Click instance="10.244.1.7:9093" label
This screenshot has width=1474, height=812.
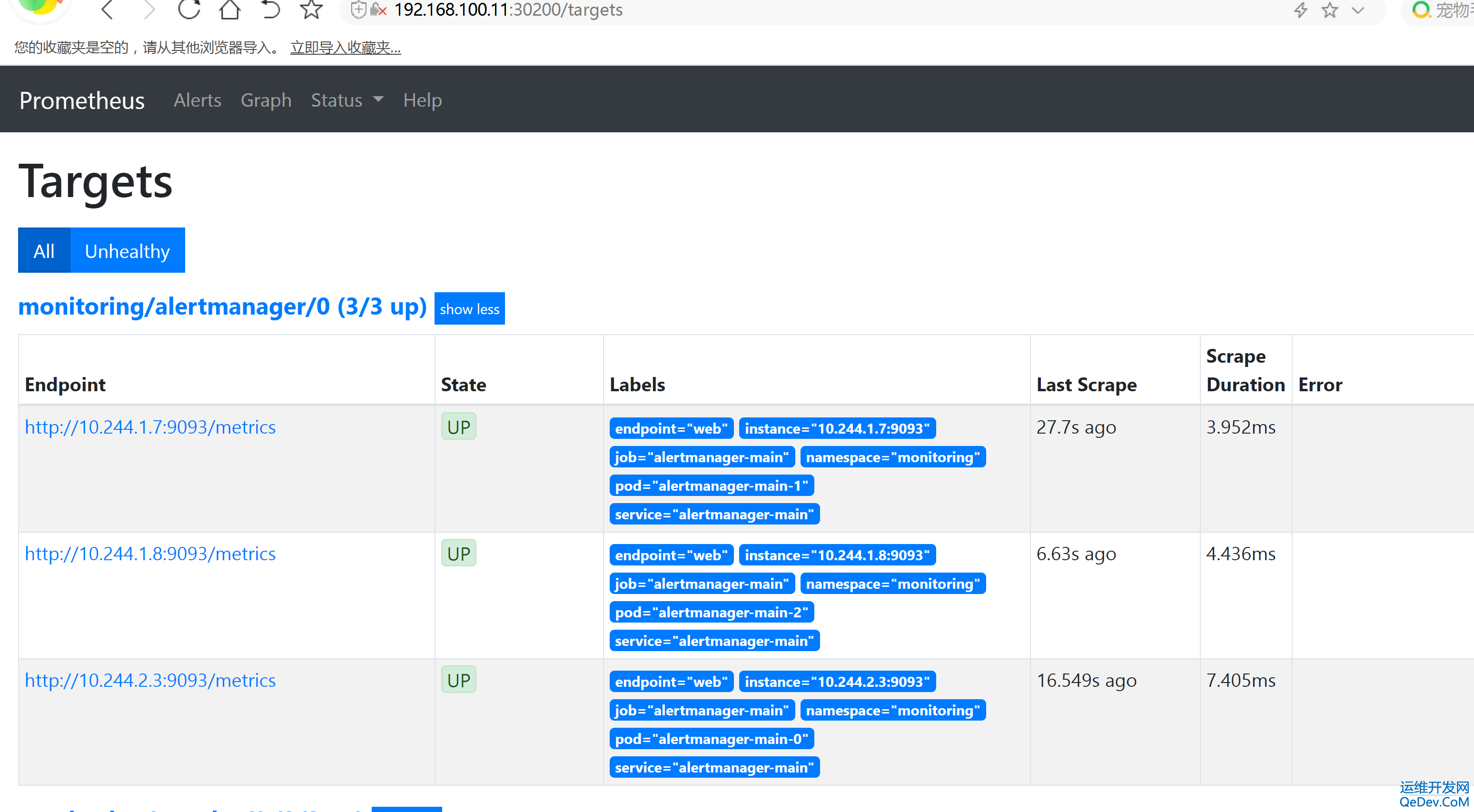point(837,428)
